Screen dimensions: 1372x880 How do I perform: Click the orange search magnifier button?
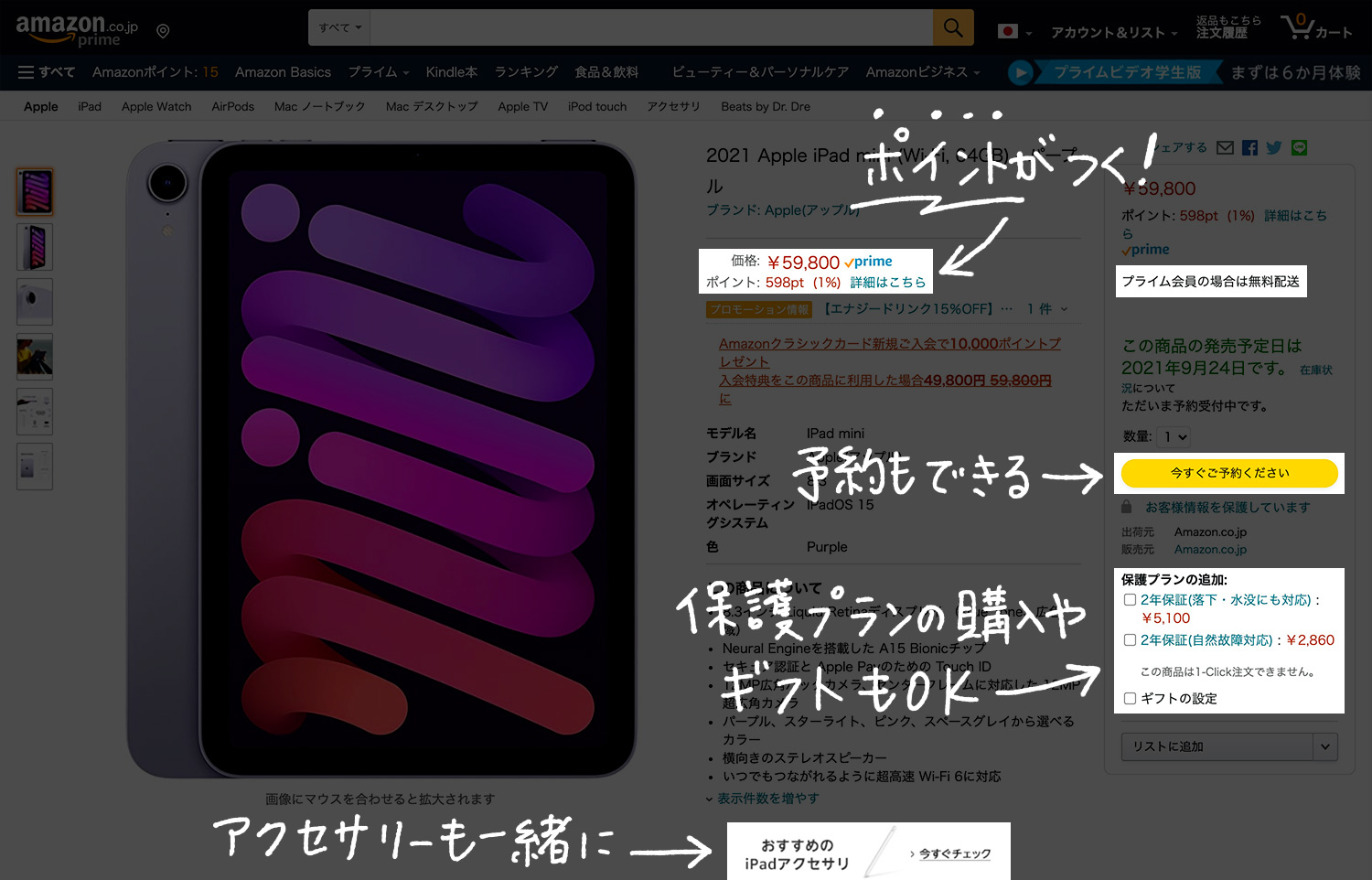click(x=953, y=27)
